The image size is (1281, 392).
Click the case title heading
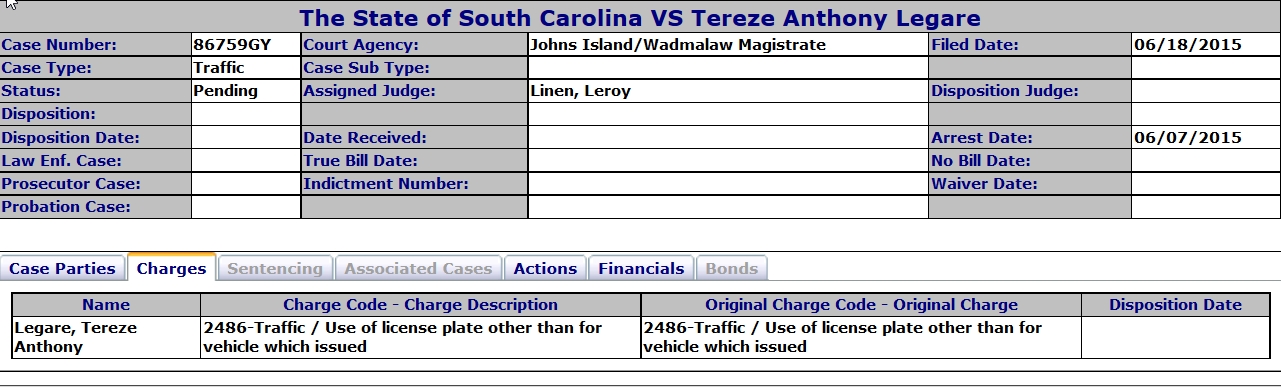coord(640,18)
